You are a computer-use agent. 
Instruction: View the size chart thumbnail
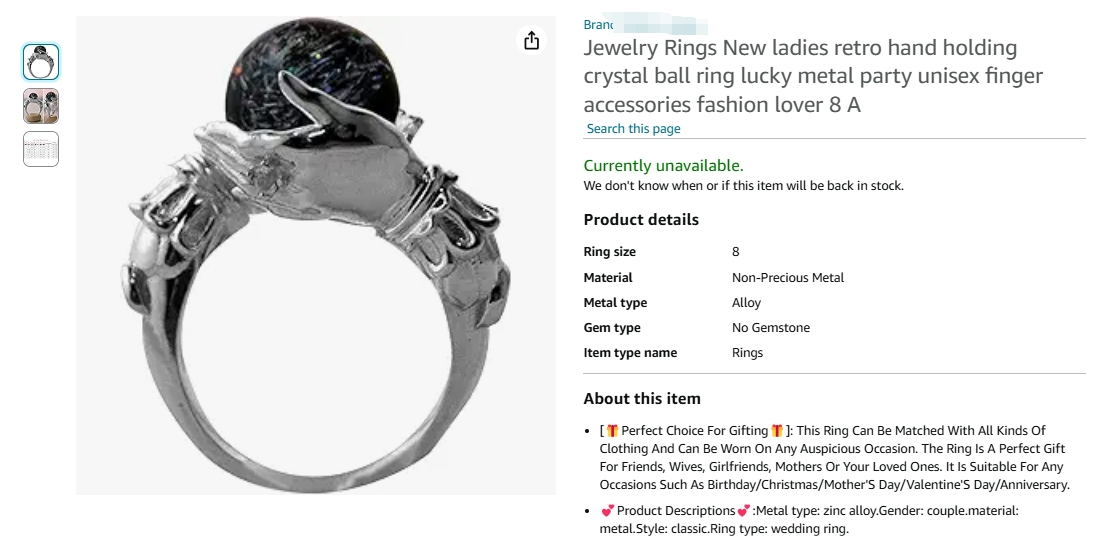coord(41,149)
